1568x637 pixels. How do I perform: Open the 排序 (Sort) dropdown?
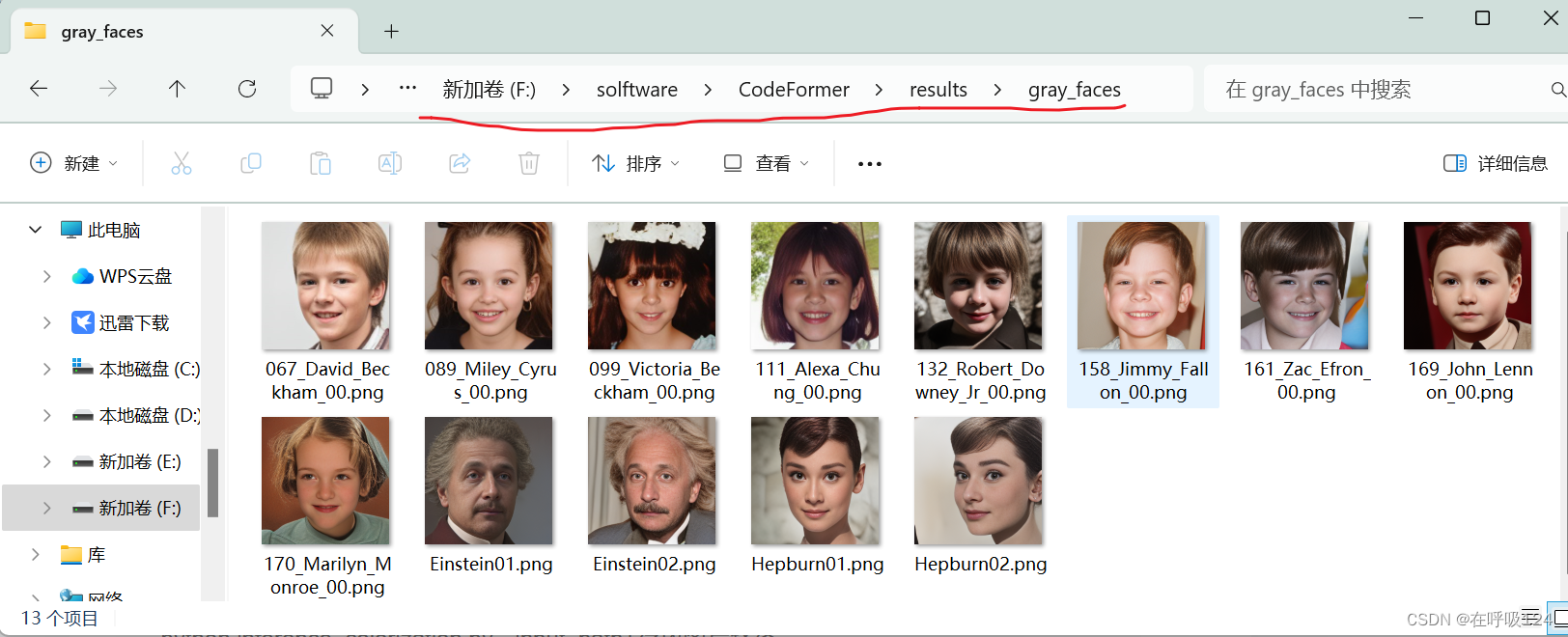[x=636, y=163]
